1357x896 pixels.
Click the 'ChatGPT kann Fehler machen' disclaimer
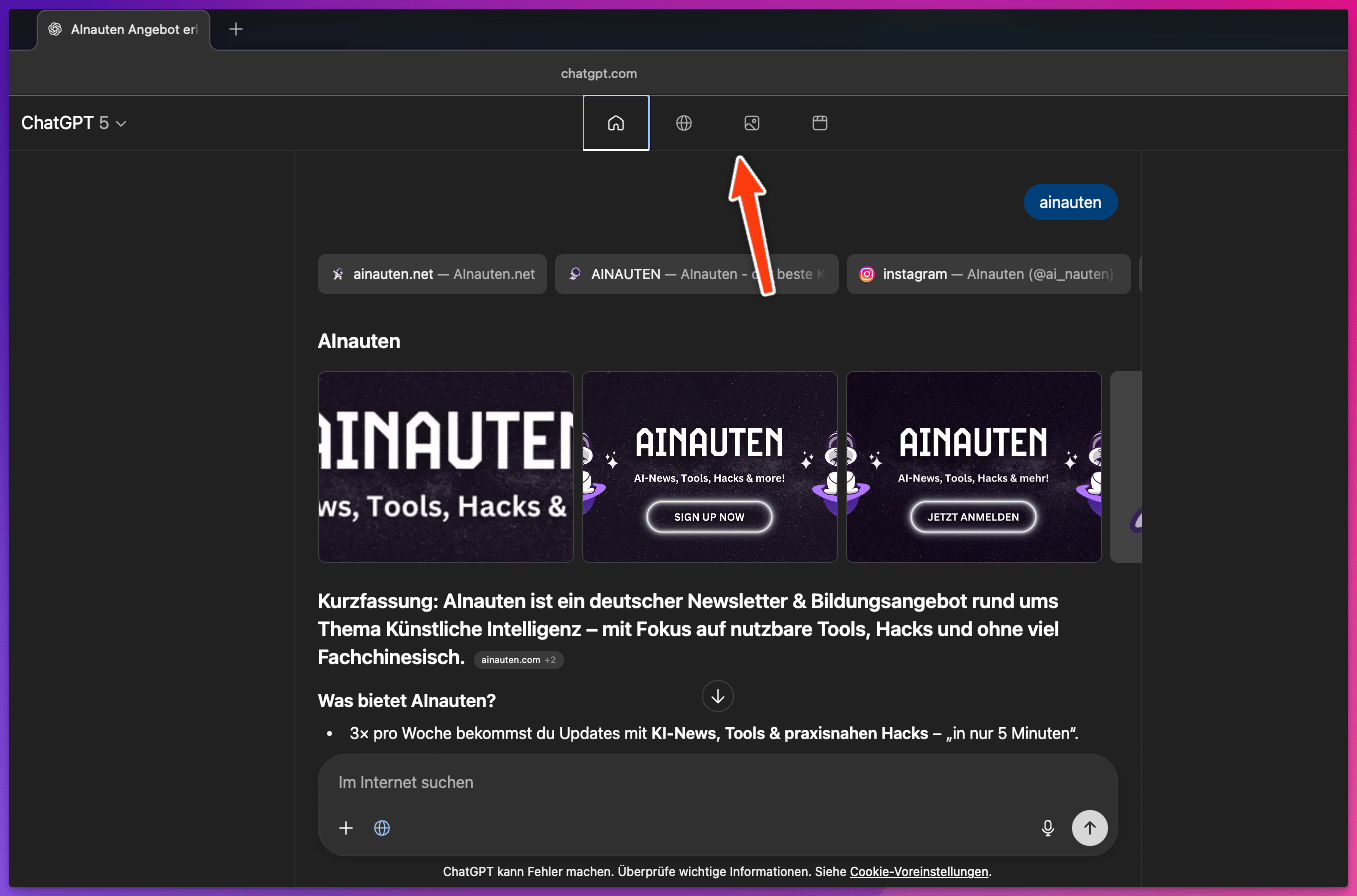pyautogui.click(x=717, y=872)
